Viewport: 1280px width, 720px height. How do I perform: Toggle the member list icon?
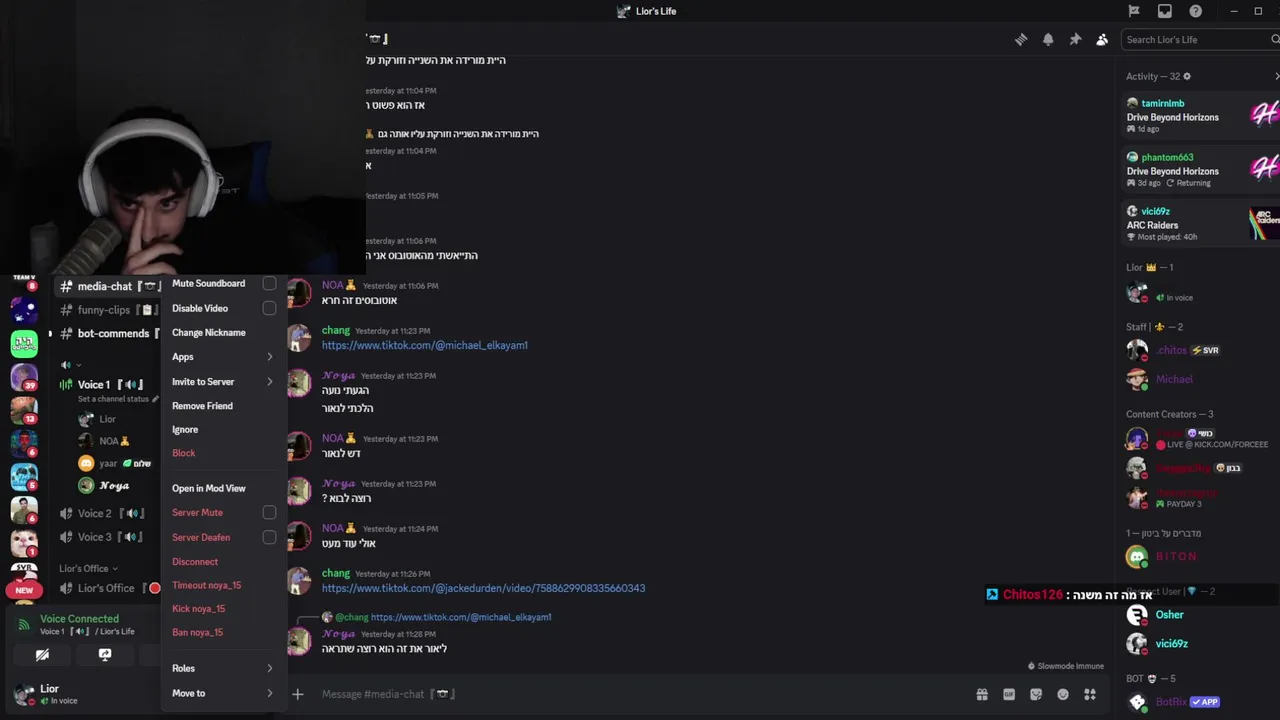coord(1102,39)
